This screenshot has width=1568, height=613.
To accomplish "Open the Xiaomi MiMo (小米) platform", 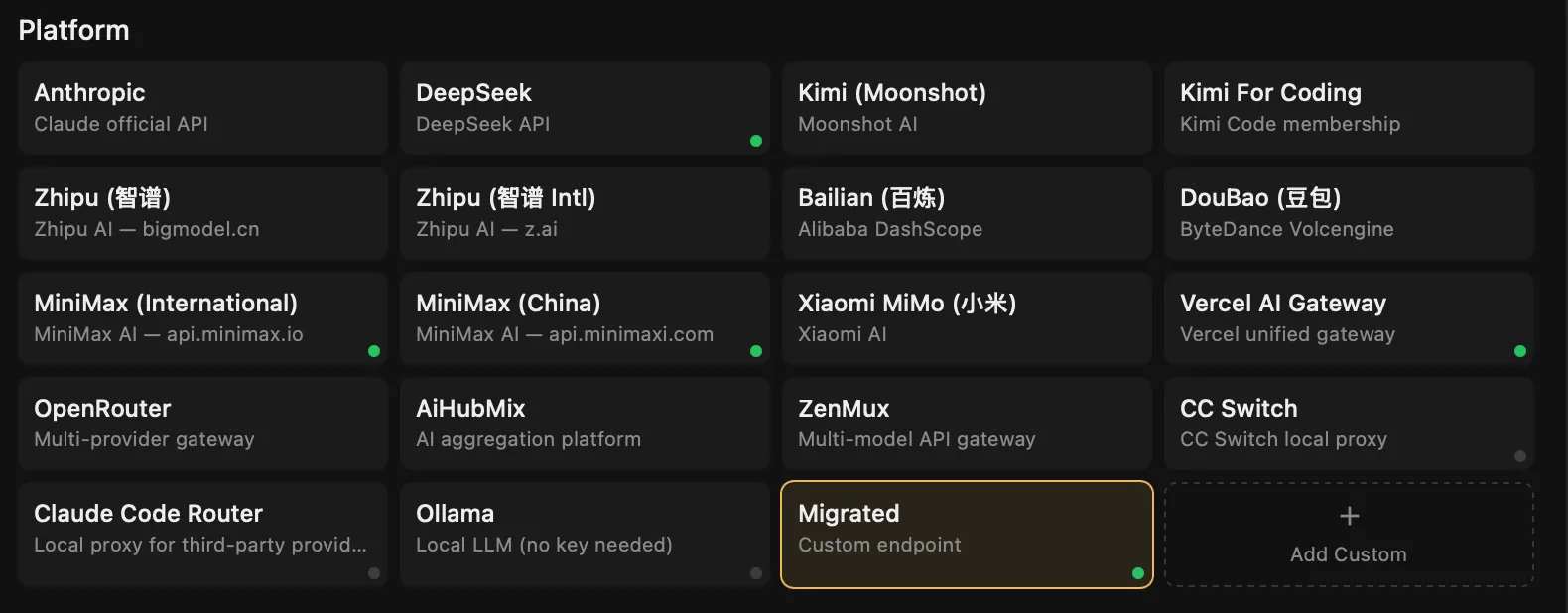I will coord(966,317).
